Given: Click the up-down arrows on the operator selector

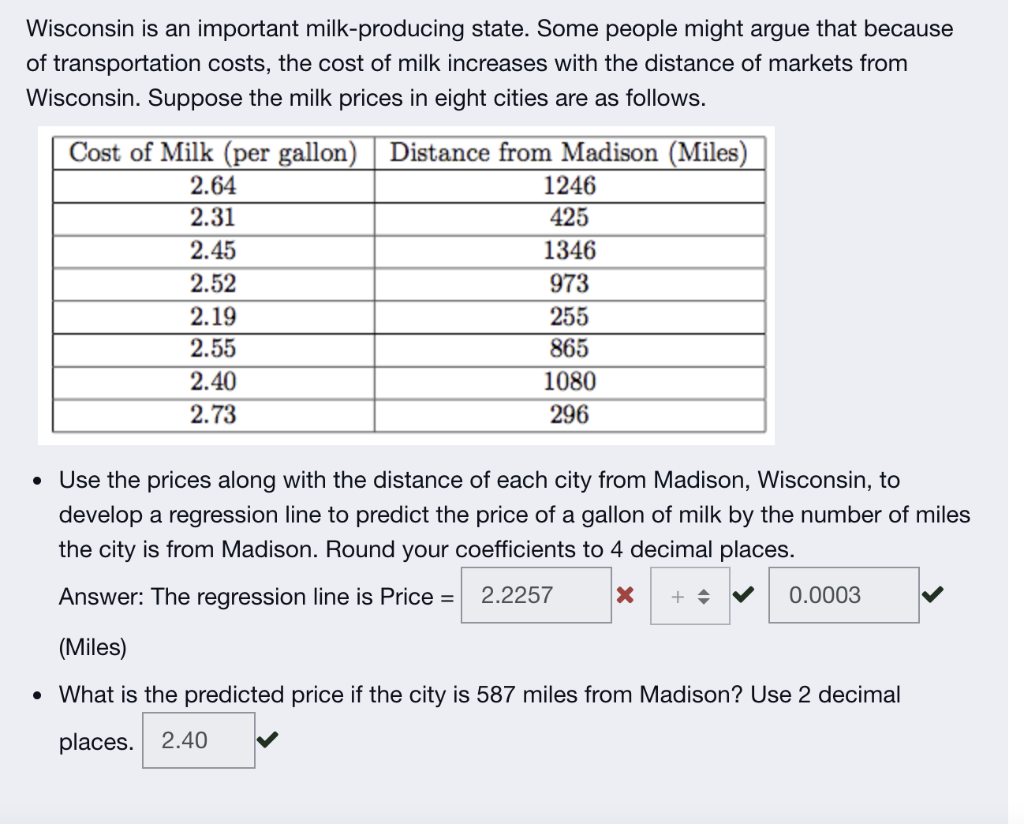Looking at the screenshot, I should click(x=706, y=594).
